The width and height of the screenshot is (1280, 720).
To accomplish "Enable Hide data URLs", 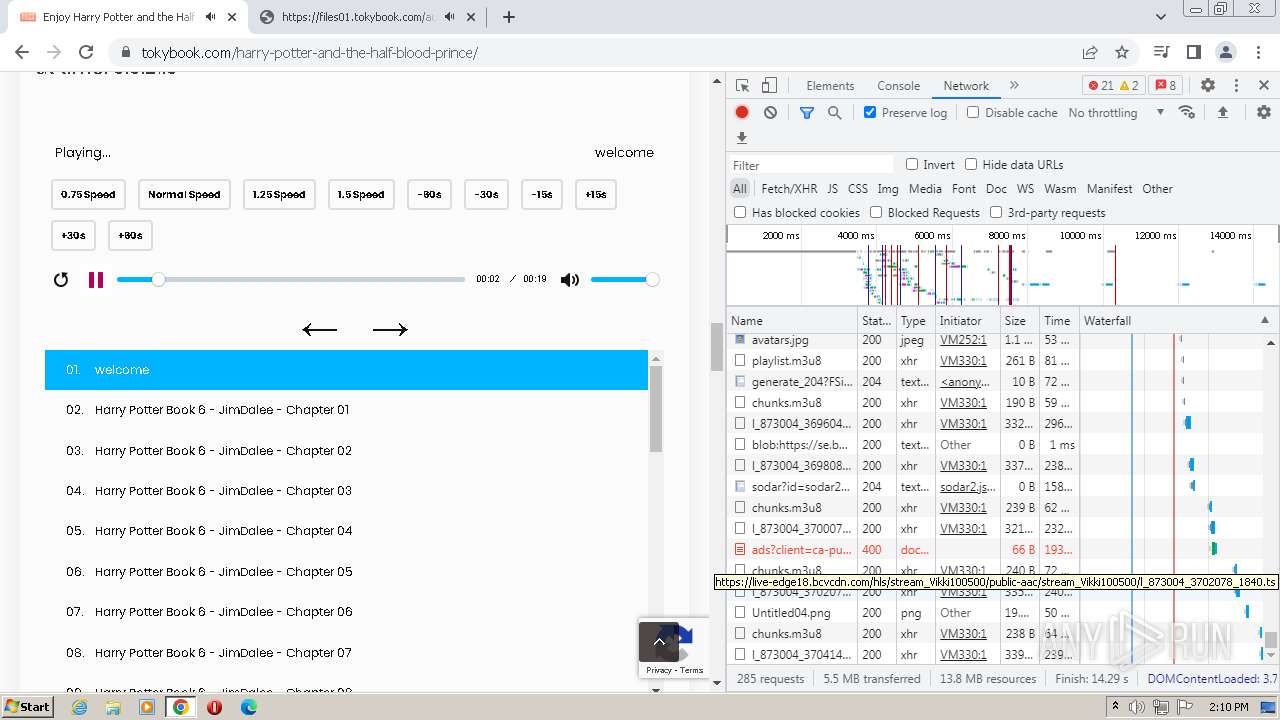I will (x=971, y=165).
